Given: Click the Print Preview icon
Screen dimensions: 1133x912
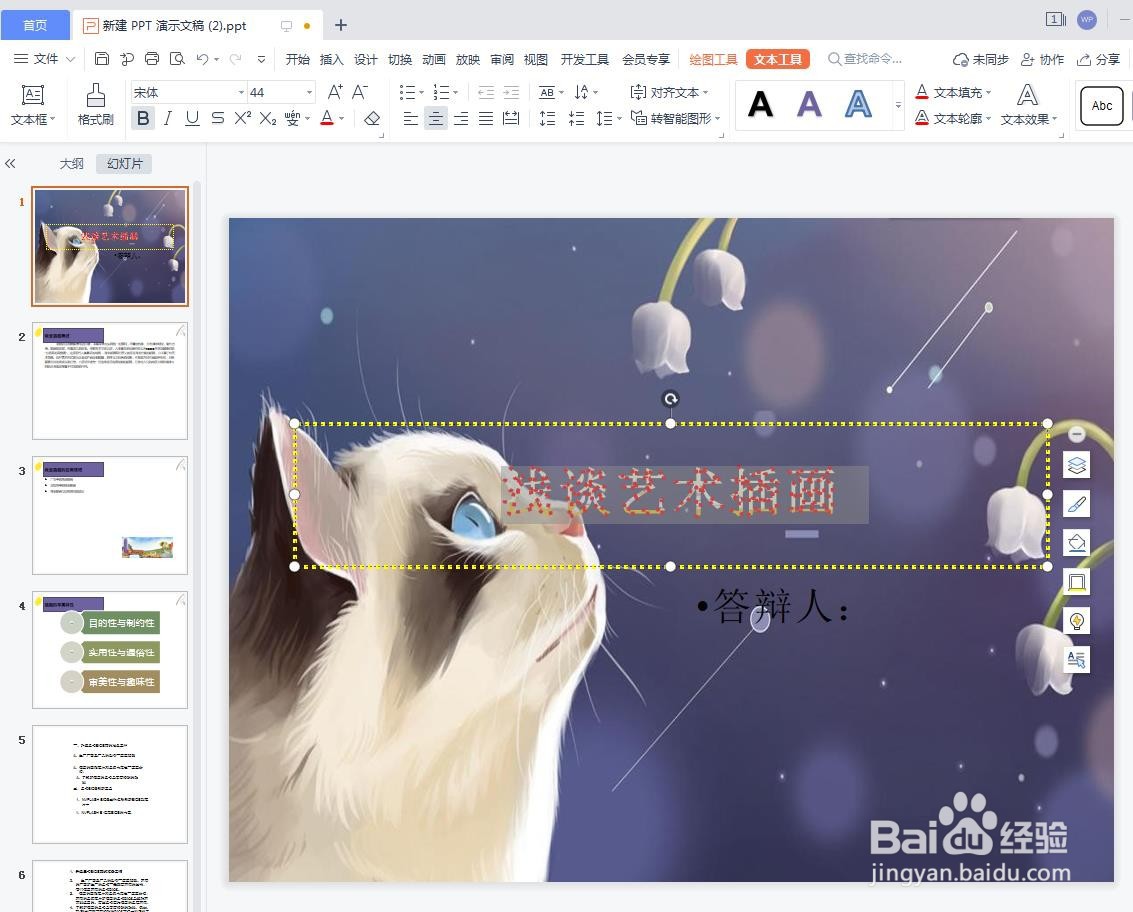Looking at the screenshot, I should click(177, 59).
